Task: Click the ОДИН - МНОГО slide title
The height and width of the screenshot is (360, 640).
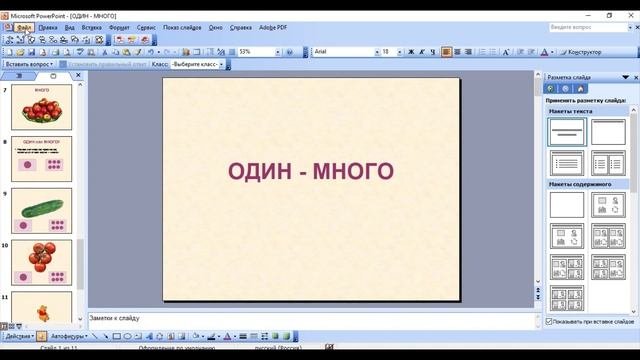Action: click(311, 171)
